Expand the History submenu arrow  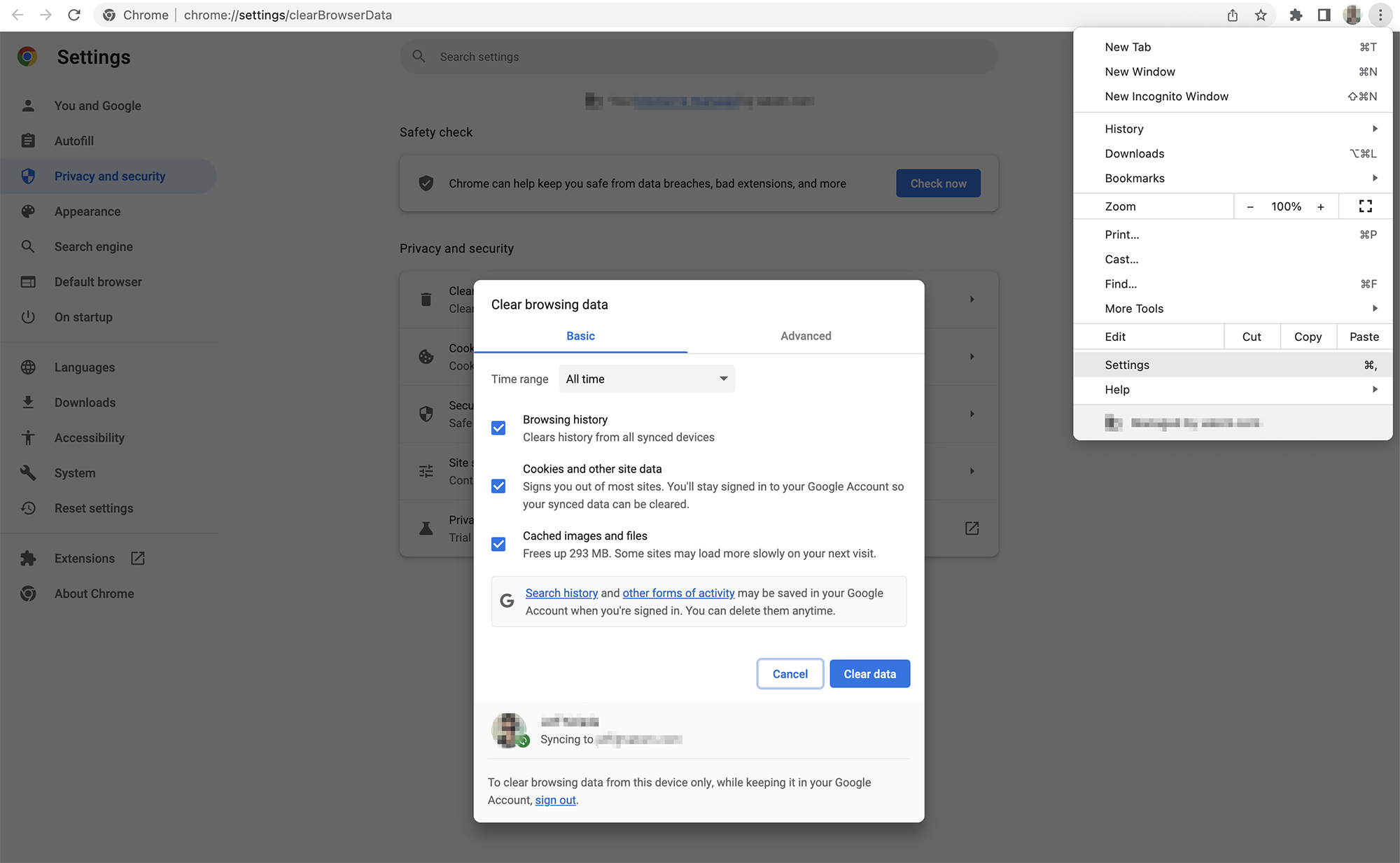(1375, 129)
